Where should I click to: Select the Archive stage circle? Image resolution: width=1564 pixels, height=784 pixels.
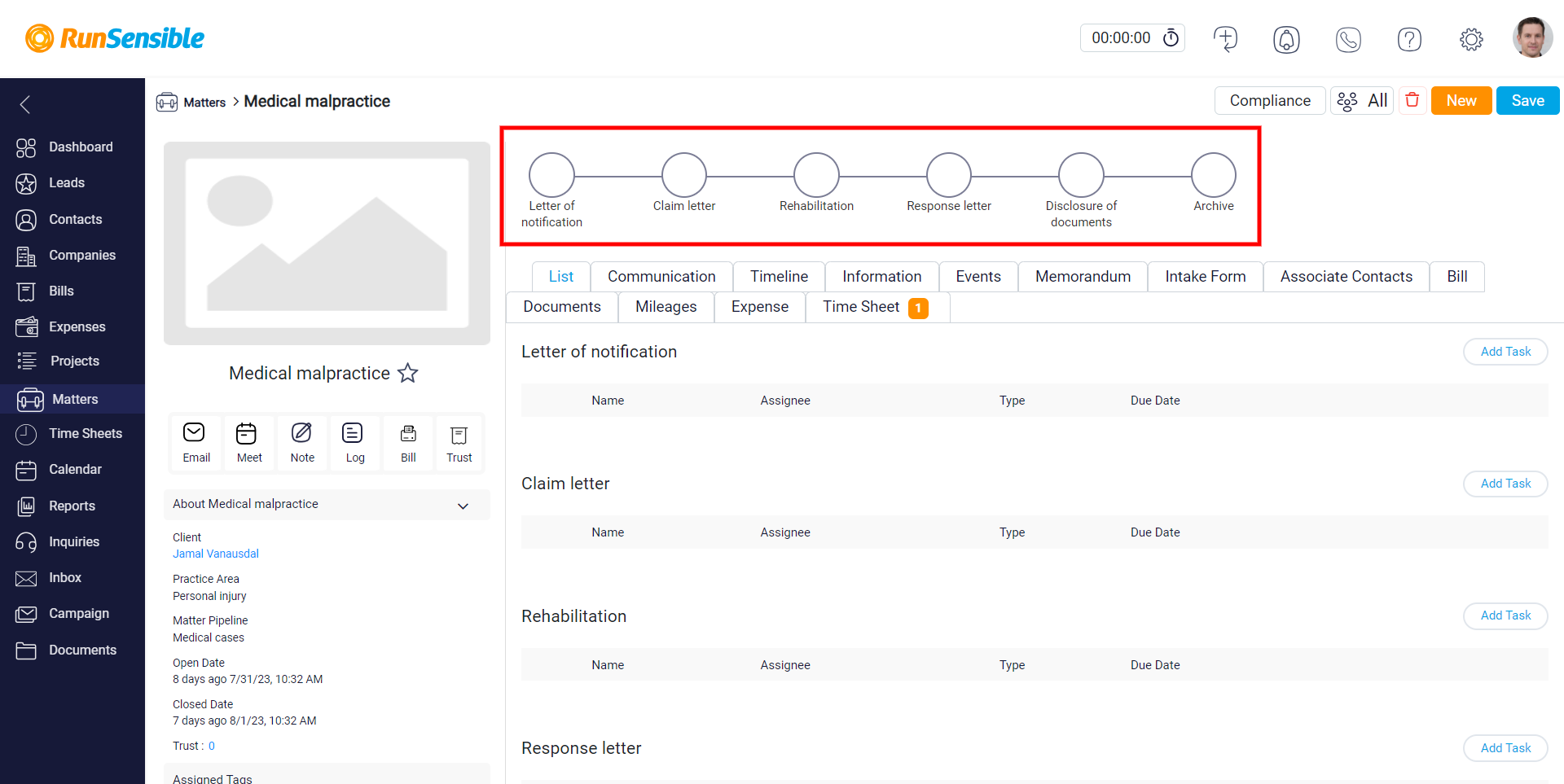coord(1214,175)
